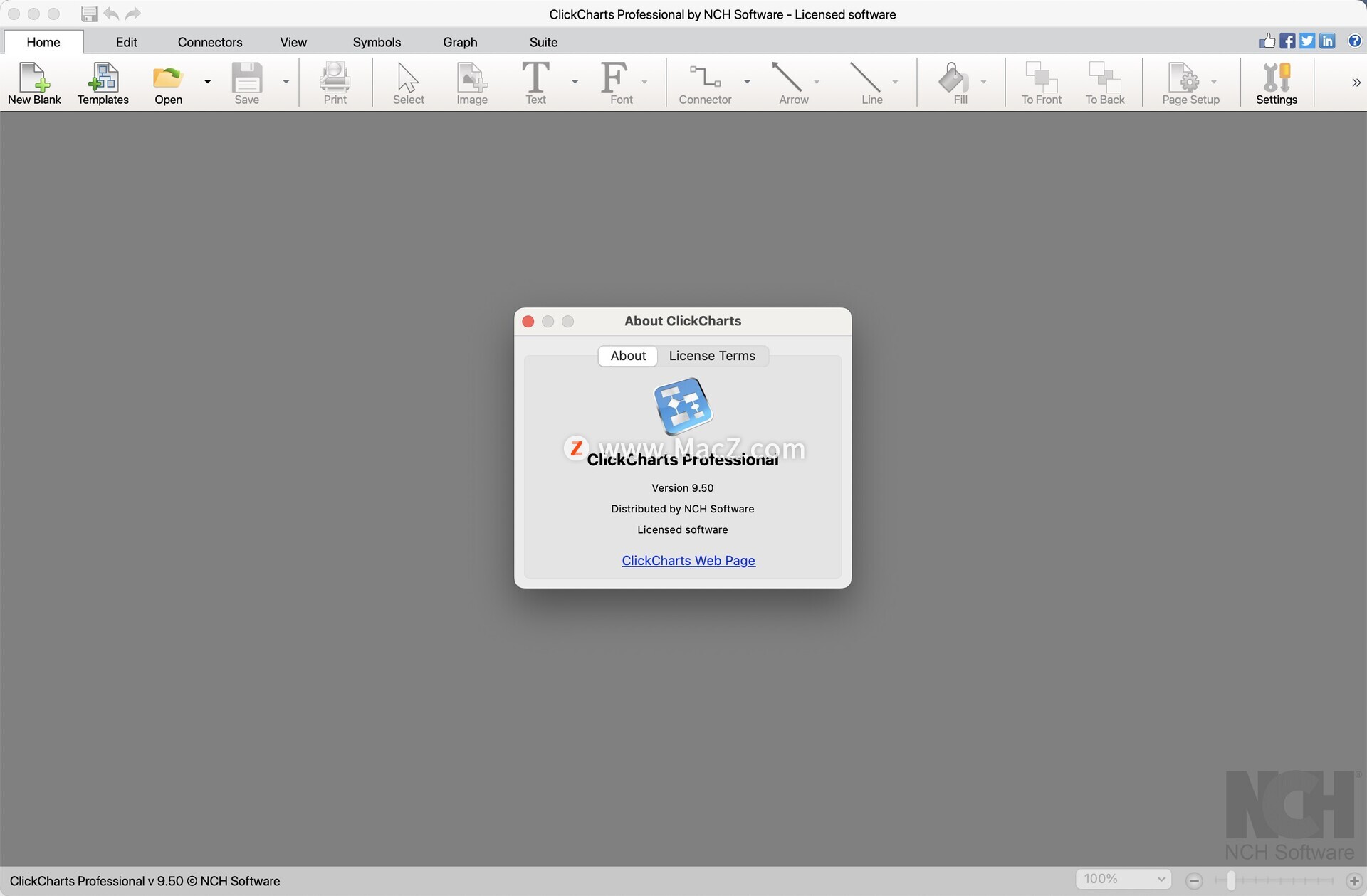Open the Graph ribbon tab
The height and width of the screenshot is (896, 1367).
pyautogui.click(x=460, y=42)
